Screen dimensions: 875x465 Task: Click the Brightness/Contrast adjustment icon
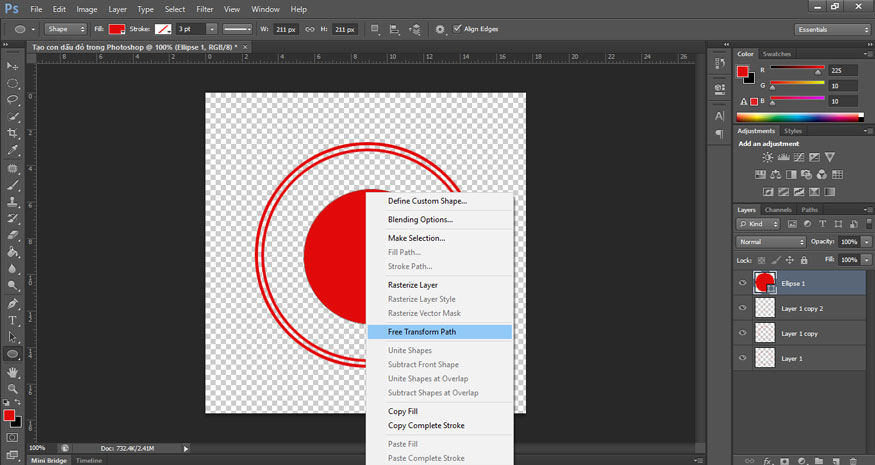click(x=767, y=157)
